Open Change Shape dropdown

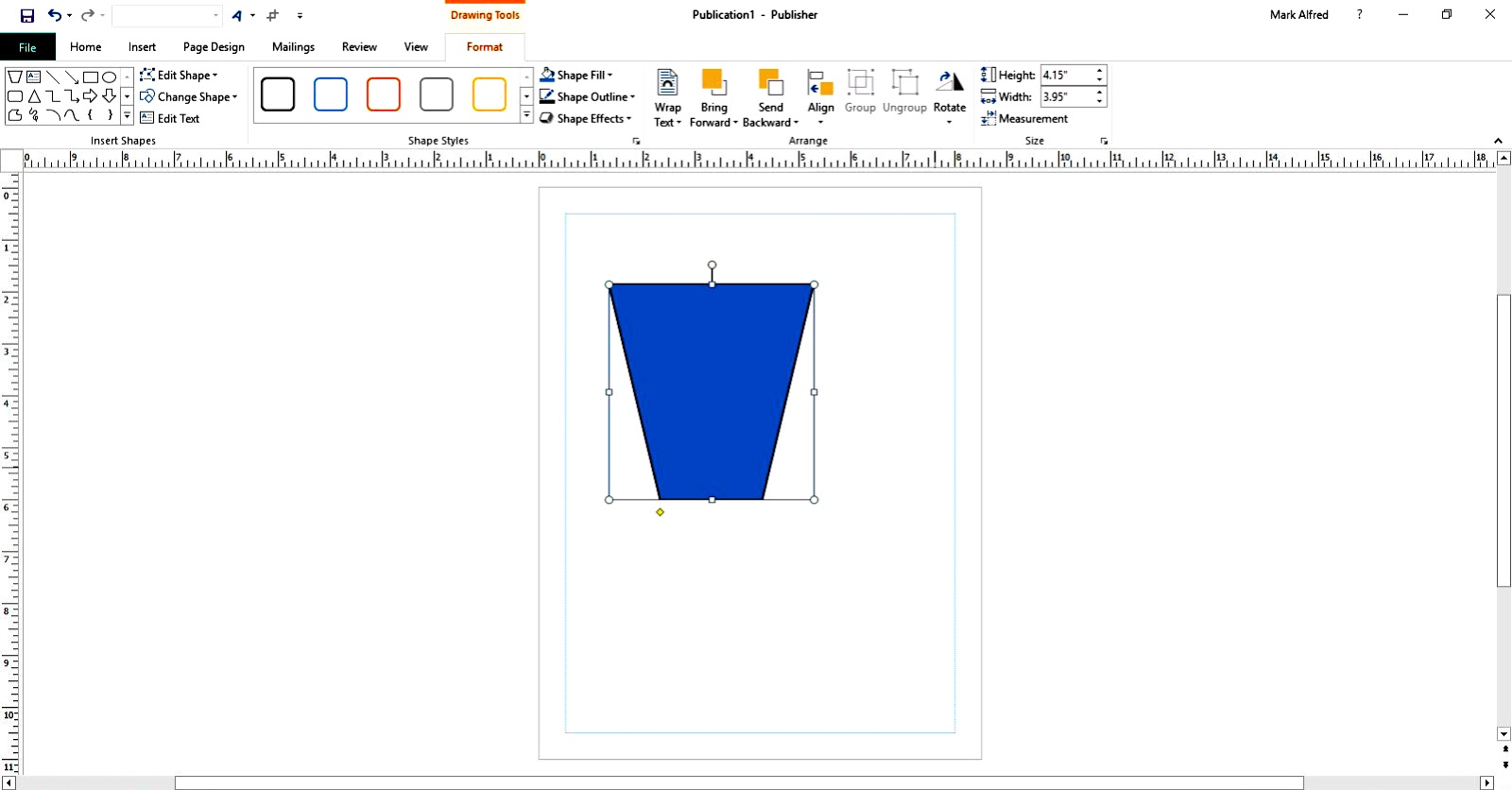point(189,96)
